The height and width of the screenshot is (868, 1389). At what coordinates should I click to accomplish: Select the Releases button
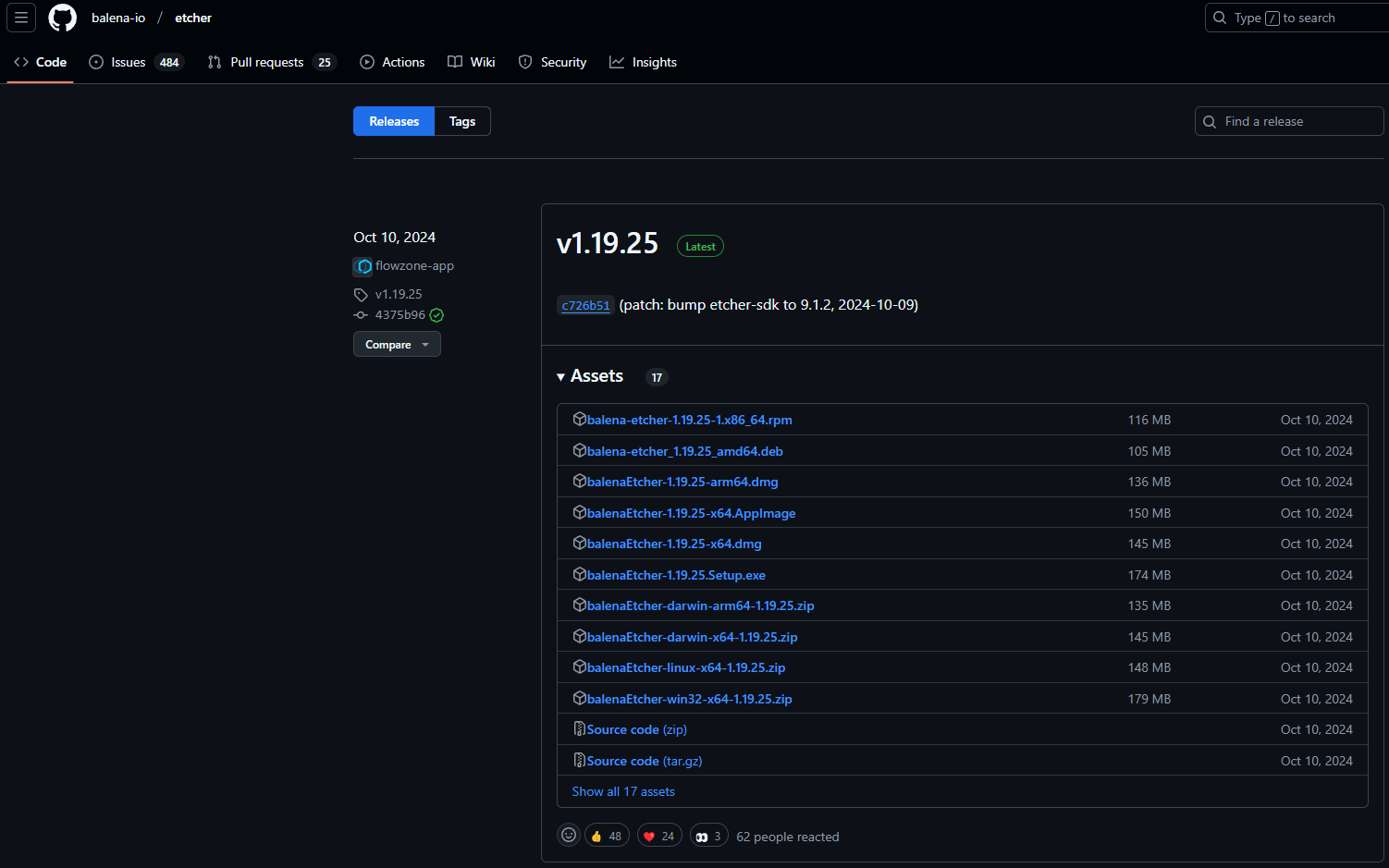tap(394, 121)
